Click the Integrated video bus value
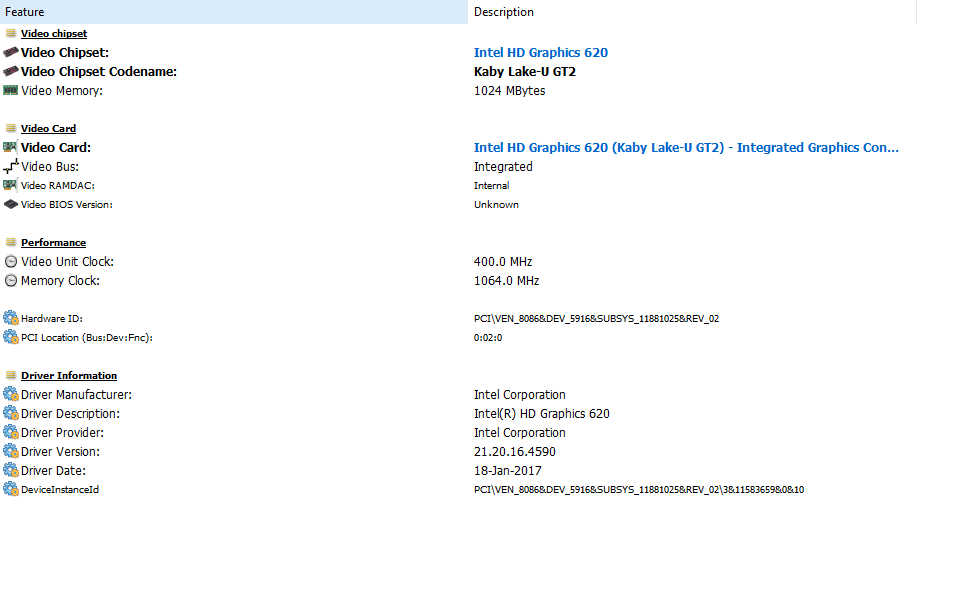 [x=503, y=167]
